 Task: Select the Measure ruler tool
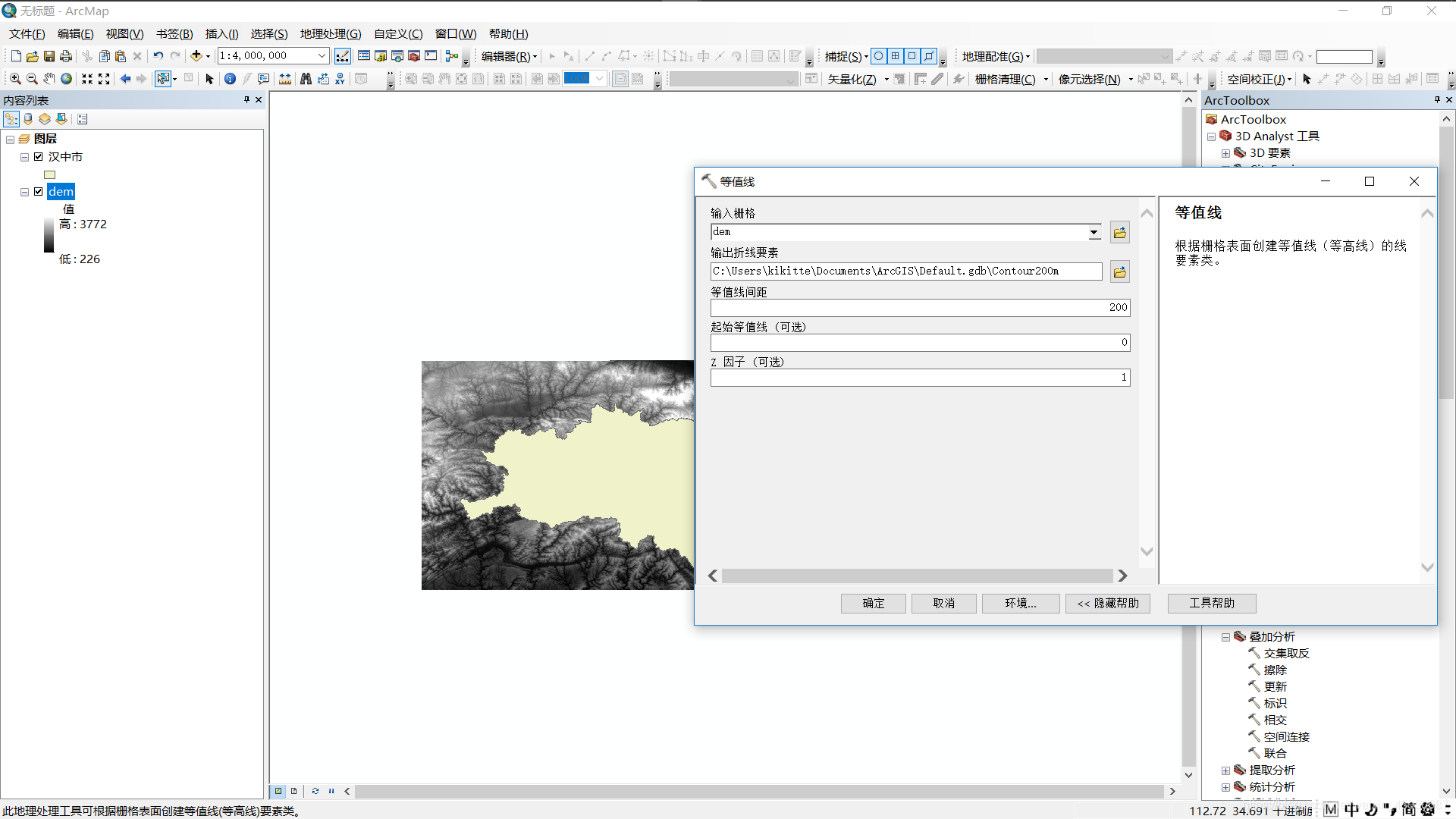285,79
